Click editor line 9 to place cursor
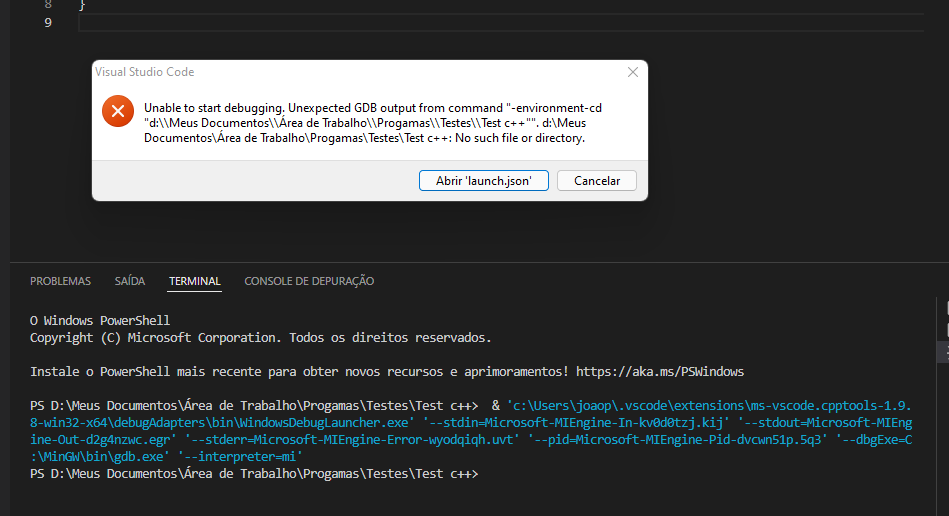The image size is (949, 516). [501, 23]
